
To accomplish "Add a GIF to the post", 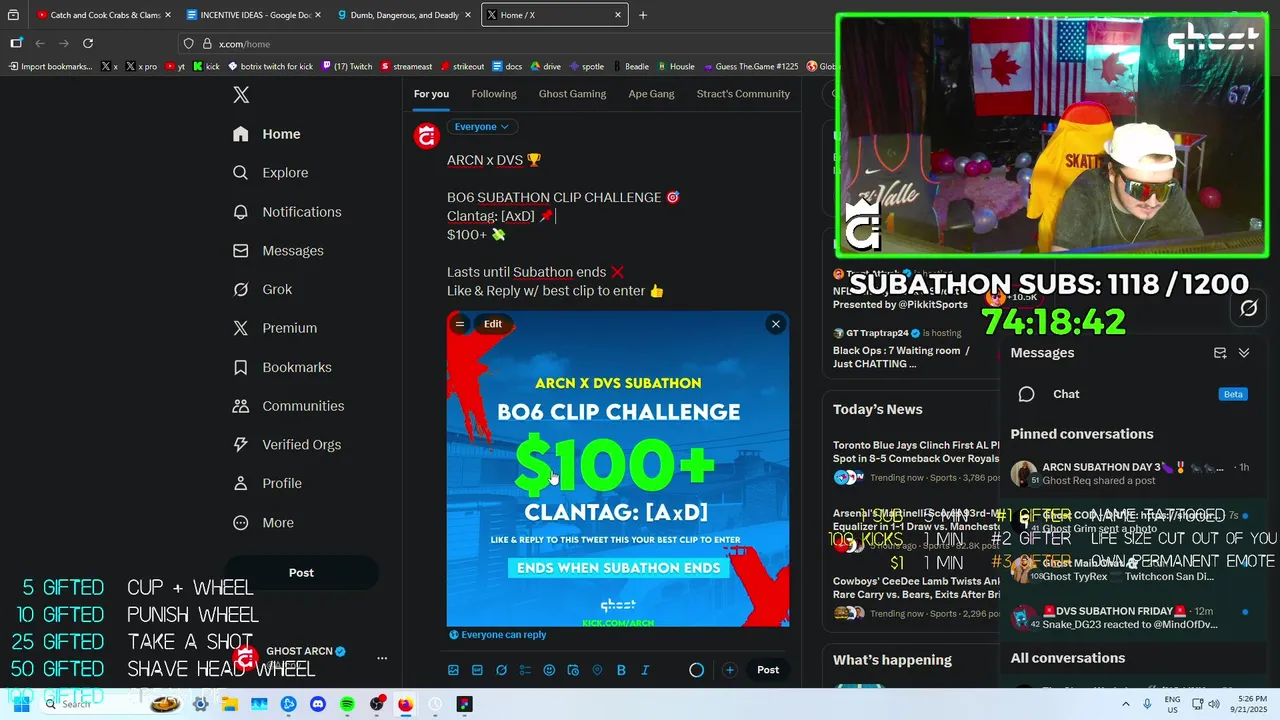I will point(477,670).
